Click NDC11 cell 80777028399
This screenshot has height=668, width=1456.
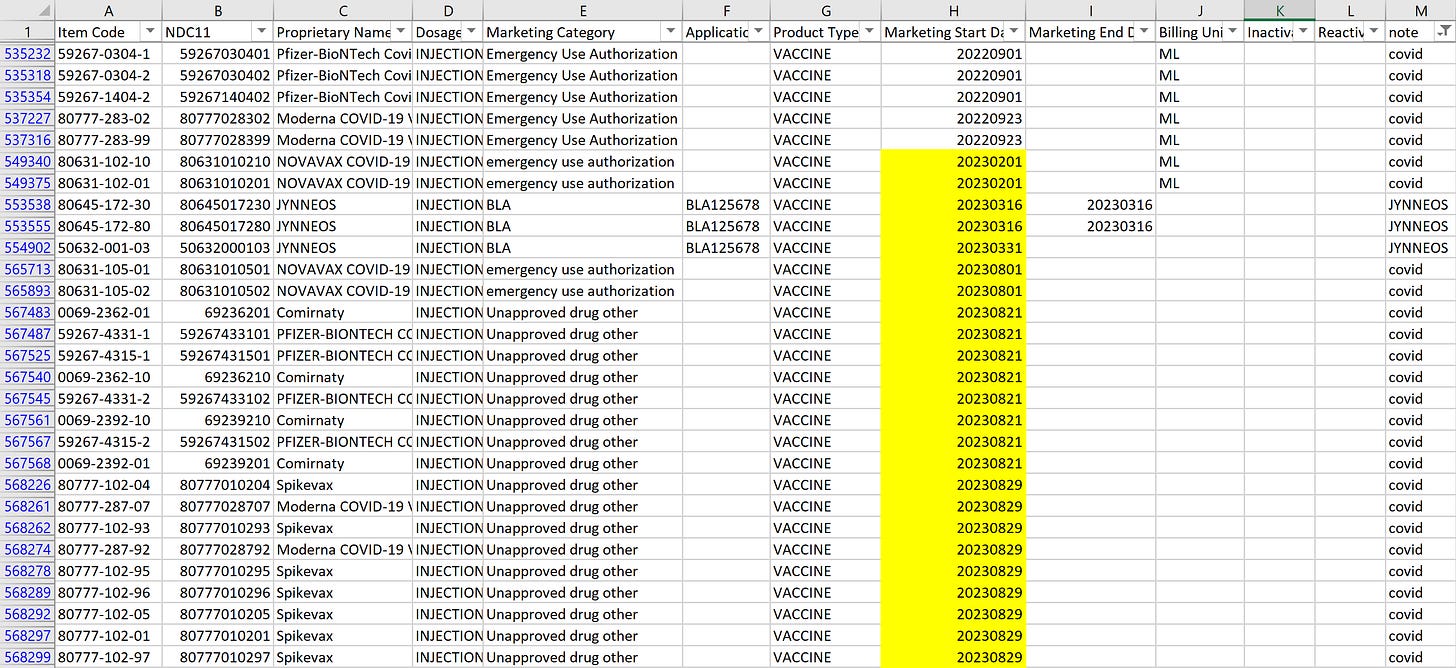pyautogui.click(x=218, y=140)
